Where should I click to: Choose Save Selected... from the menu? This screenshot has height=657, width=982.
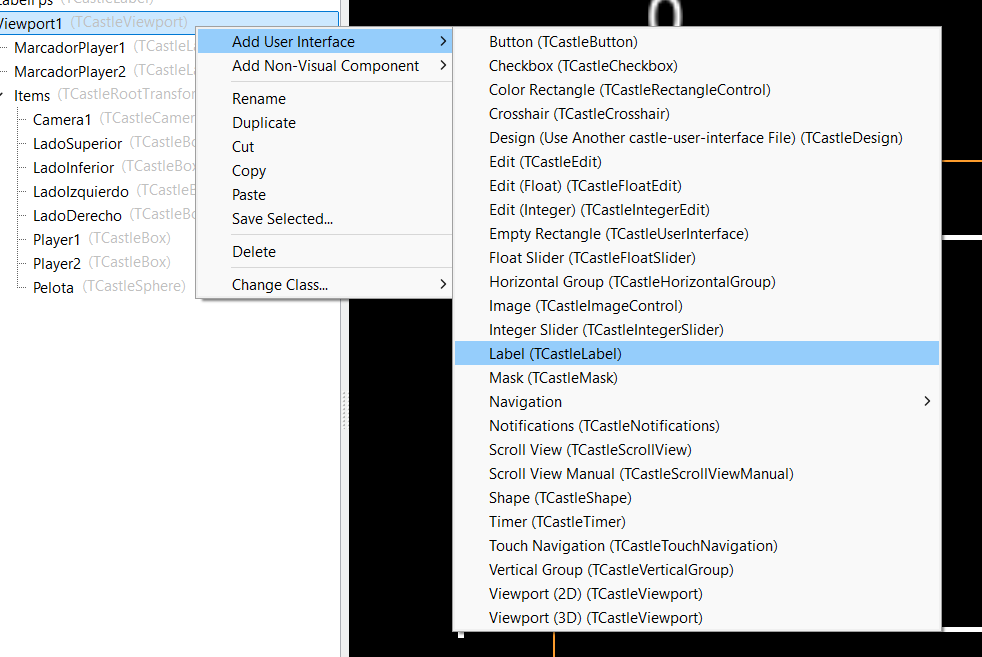tap(324, 219)
